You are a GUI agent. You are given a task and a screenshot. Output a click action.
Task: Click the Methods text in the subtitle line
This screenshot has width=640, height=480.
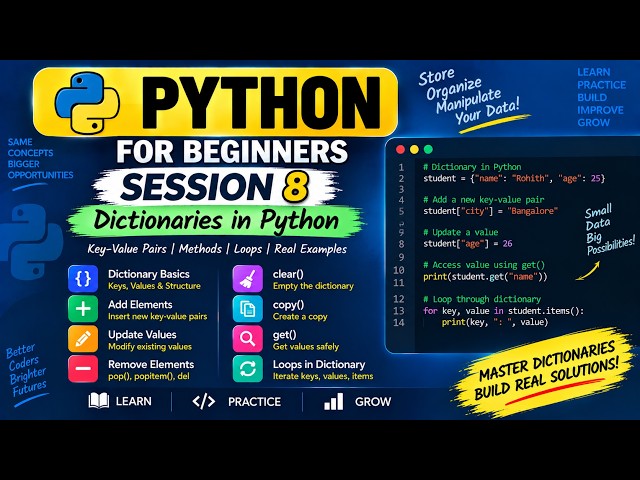(x=200, y=249)
